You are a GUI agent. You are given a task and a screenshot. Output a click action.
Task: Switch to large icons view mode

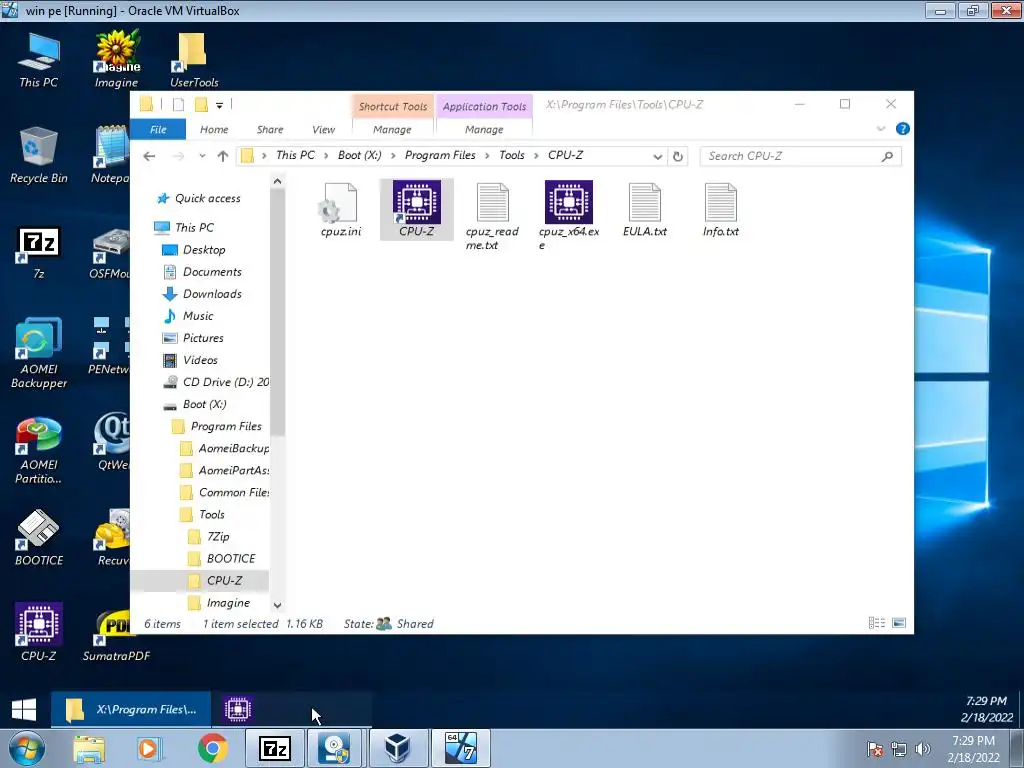tap(899, 623)
